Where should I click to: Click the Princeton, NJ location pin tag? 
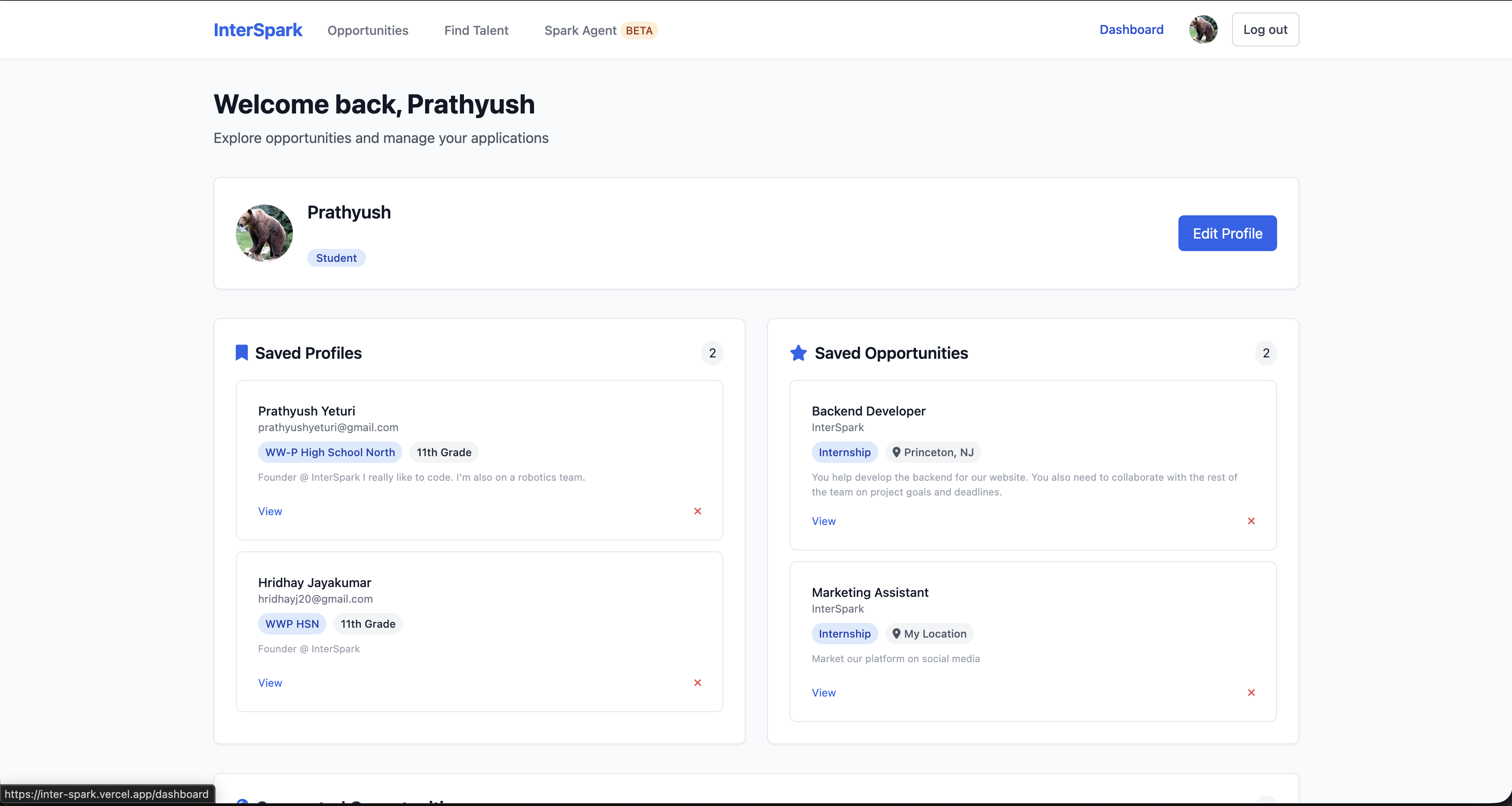tap(933, 452)
